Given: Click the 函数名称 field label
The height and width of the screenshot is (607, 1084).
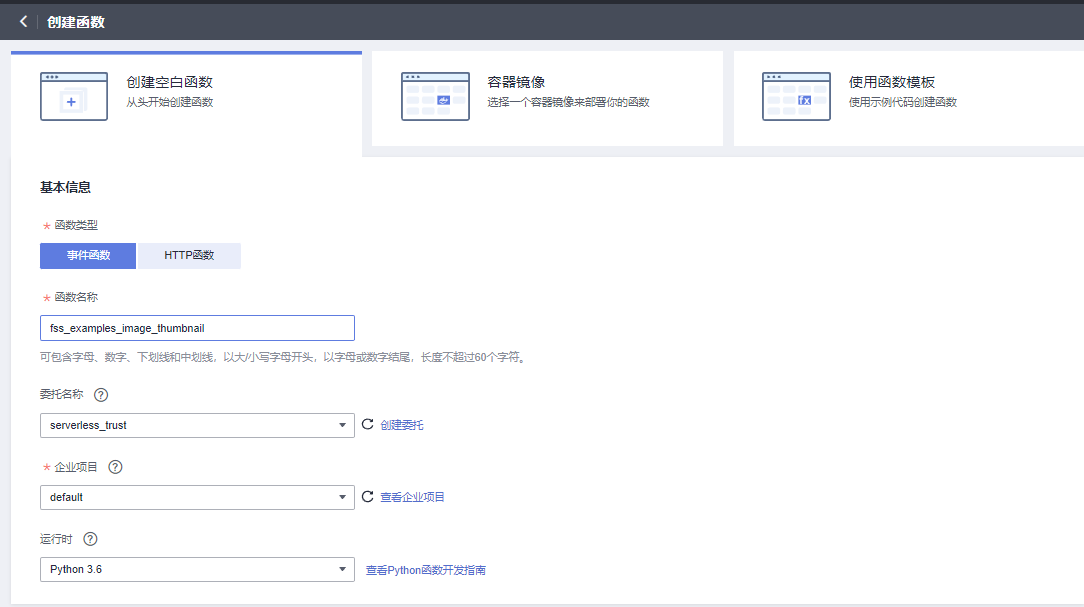Looking at the screenshot, I should click(x=76, y=297).
